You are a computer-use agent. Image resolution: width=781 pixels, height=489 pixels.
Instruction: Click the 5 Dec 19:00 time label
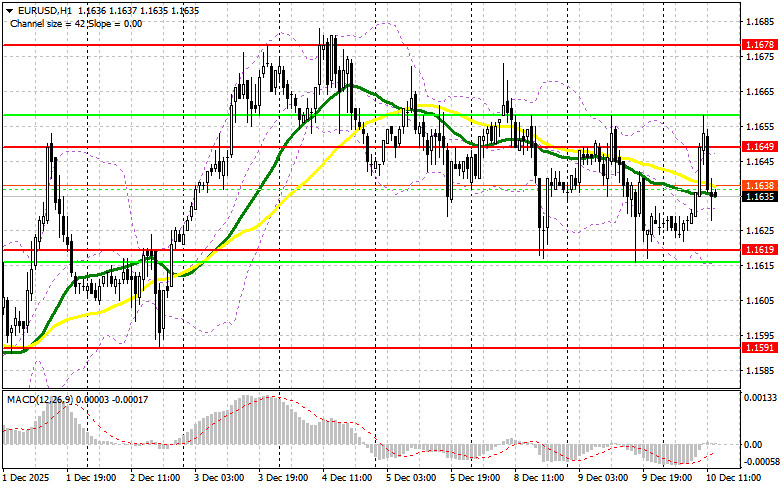pos(475,478)
